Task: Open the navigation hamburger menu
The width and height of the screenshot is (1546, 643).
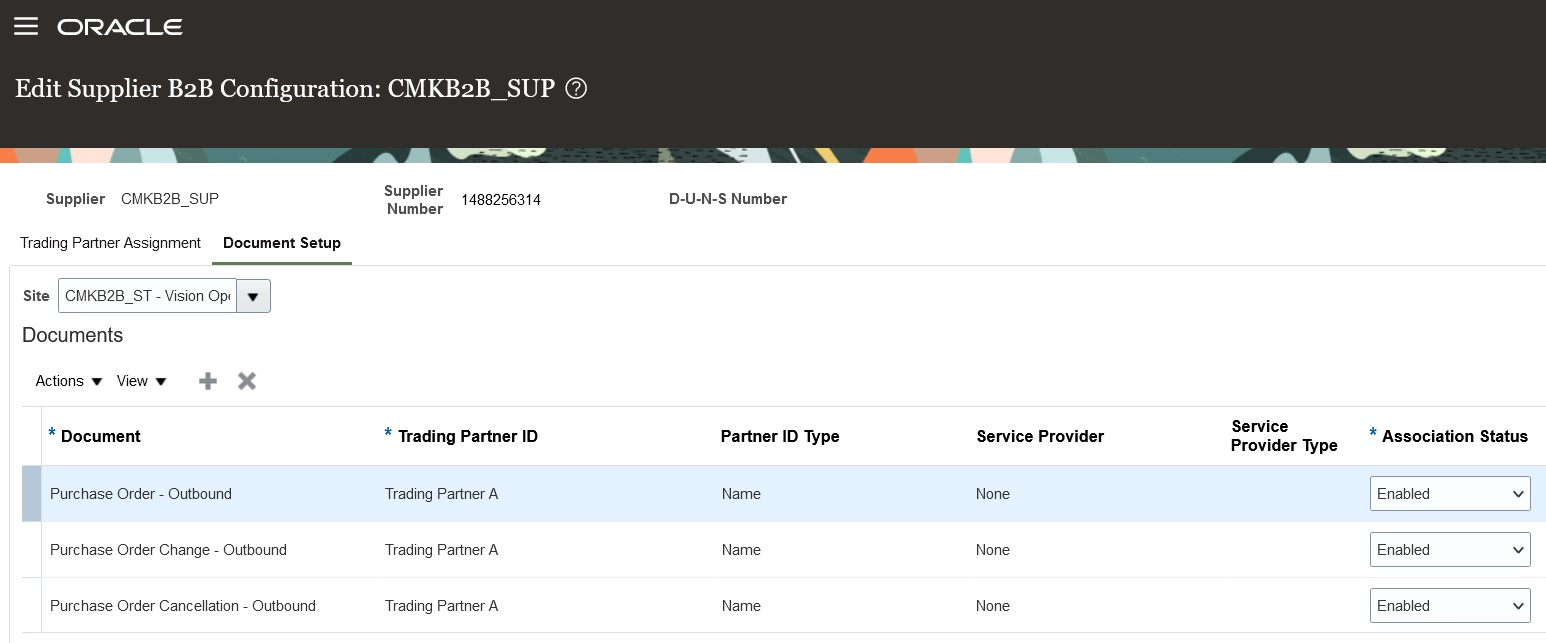Action: 26,26
